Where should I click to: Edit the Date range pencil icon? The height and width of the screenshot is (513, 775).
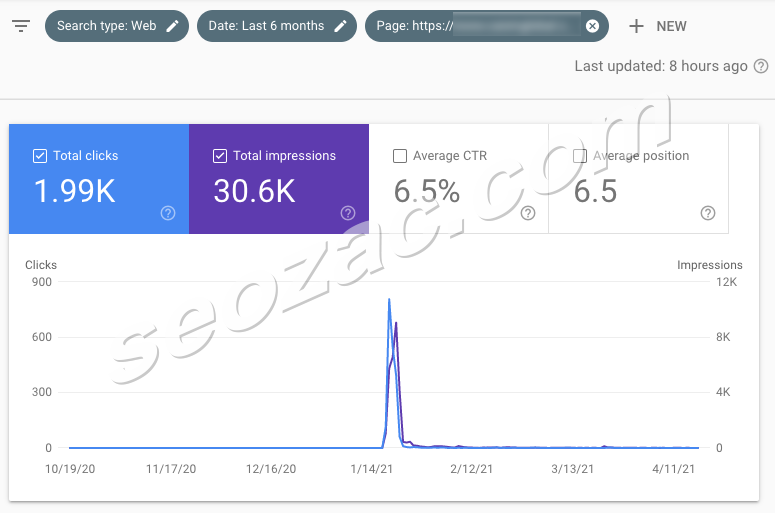coord(340,26)
